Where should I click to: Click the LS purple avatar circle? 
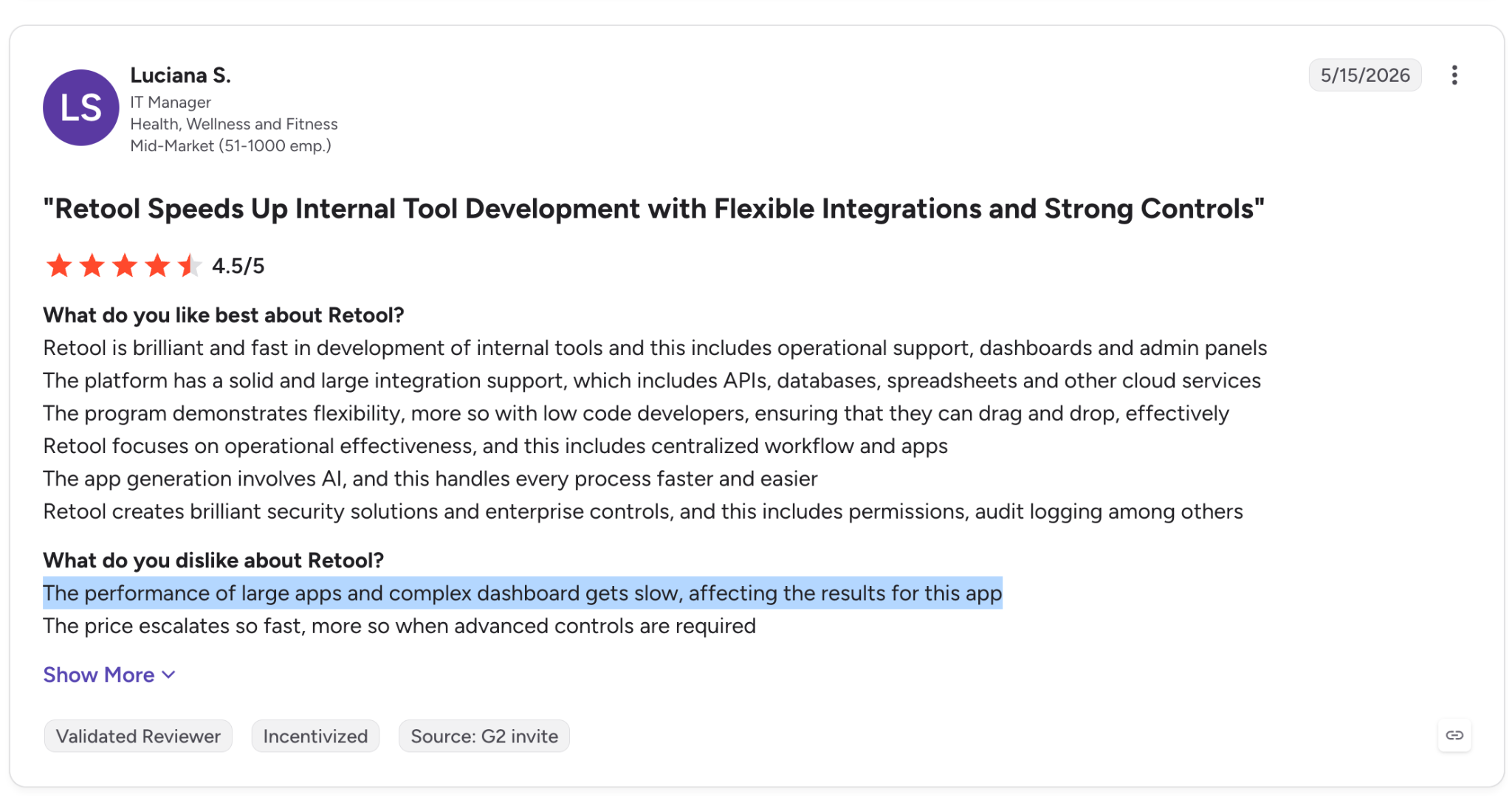(x=81, y=108)
